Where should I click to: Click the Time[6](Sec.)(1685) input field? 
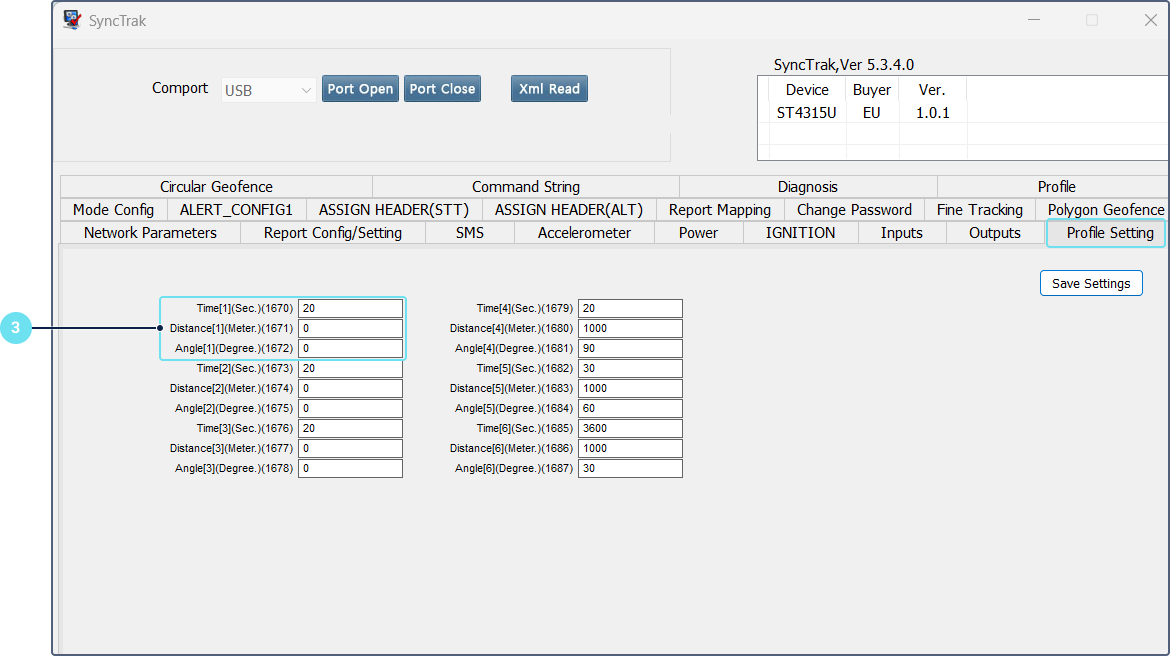tap(630, 428)
